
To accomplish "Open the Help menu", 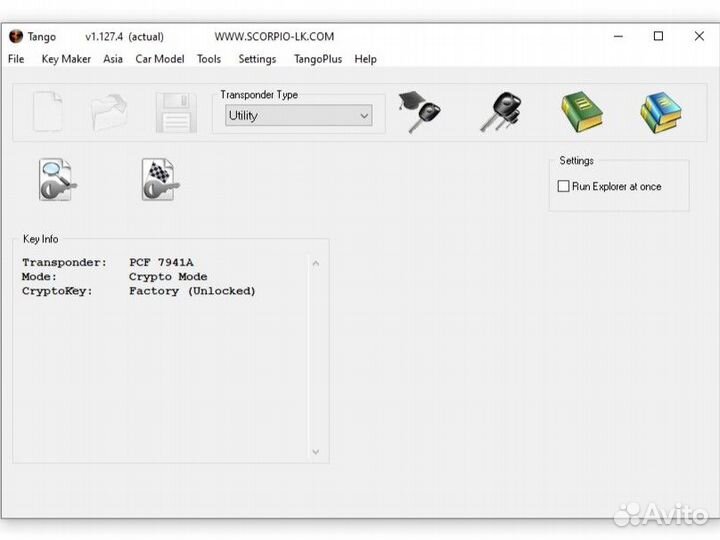I will [x=366, y=59].
